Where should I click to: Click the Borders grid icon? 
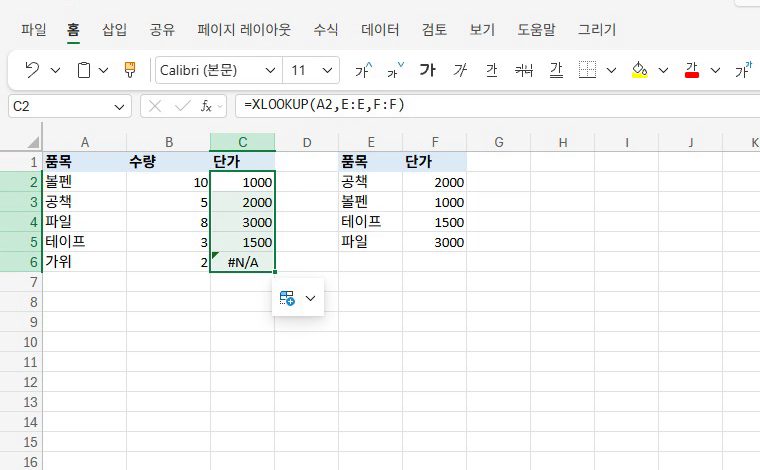pos(587,70)
